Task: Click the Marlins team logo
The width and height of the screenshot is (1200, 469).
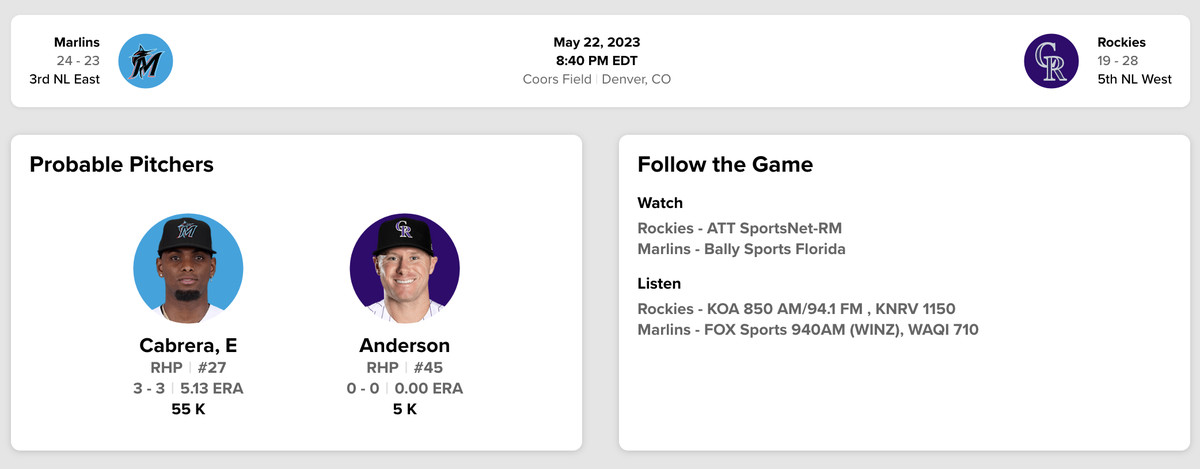Action: pyautogui.click(x=146, y=61)
